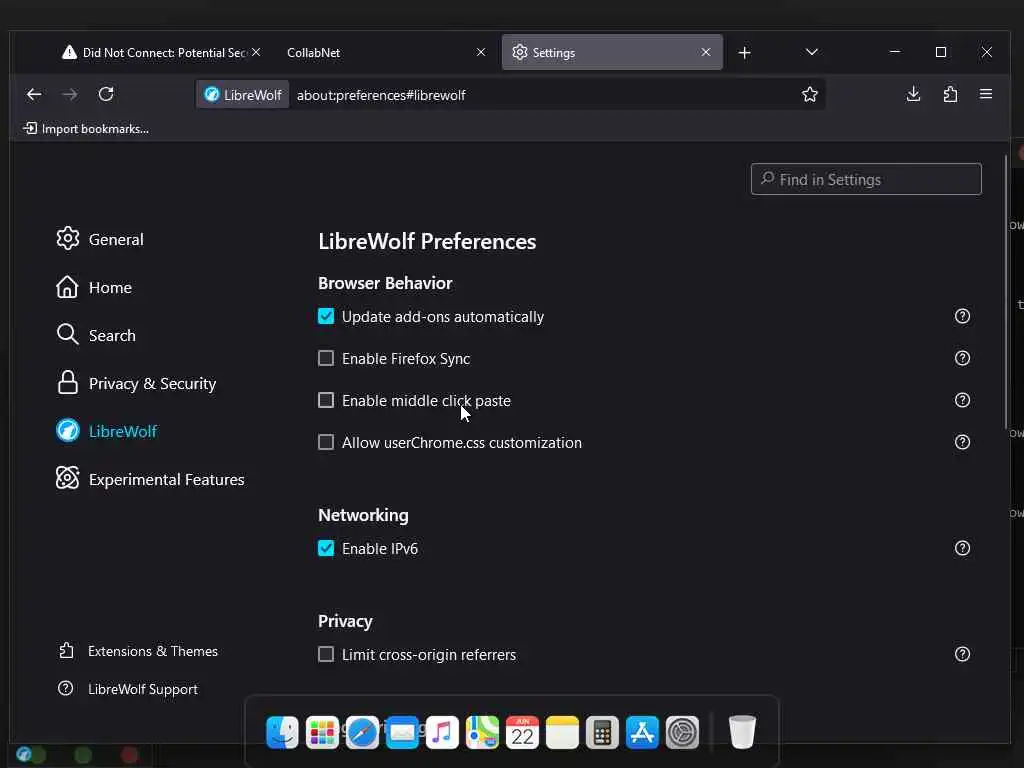Open App Store from the dock
Screen dimensions: 1024x768
pos(642,732)
